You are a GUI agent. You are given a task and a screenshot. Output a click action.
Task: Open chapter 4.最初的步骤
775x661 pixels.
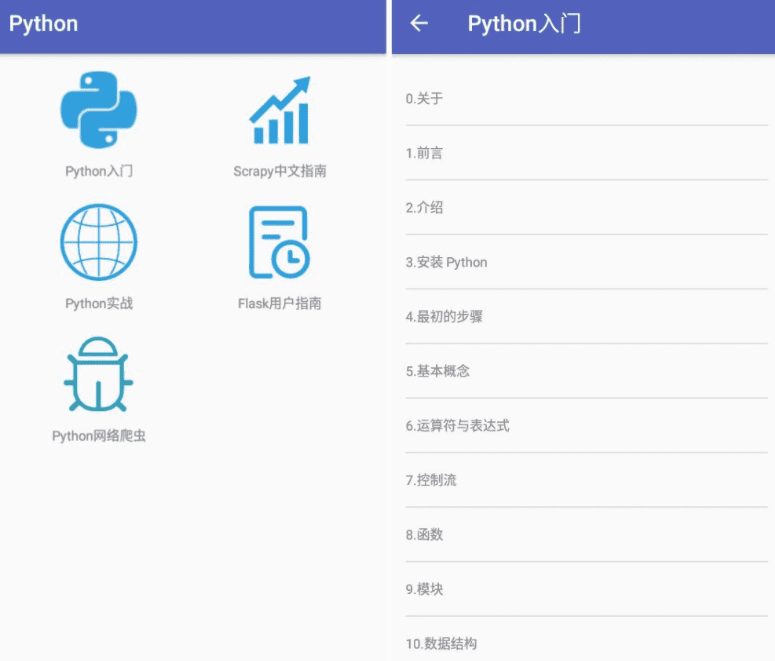[586, 316]
